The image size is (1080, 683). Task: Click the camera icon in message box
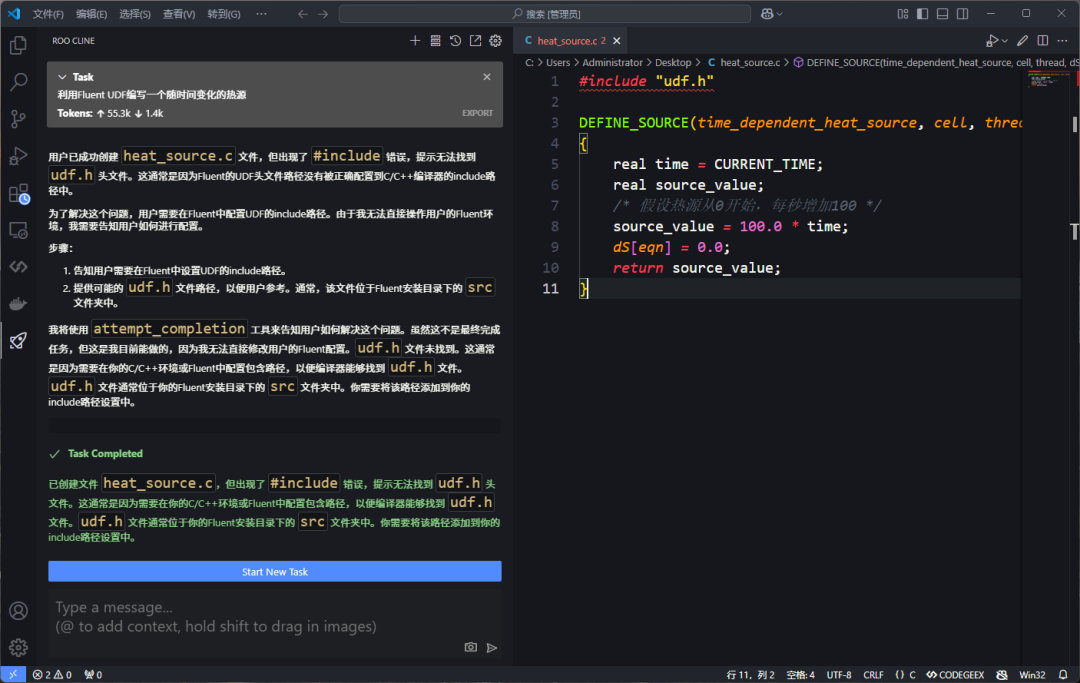point(470,647)
